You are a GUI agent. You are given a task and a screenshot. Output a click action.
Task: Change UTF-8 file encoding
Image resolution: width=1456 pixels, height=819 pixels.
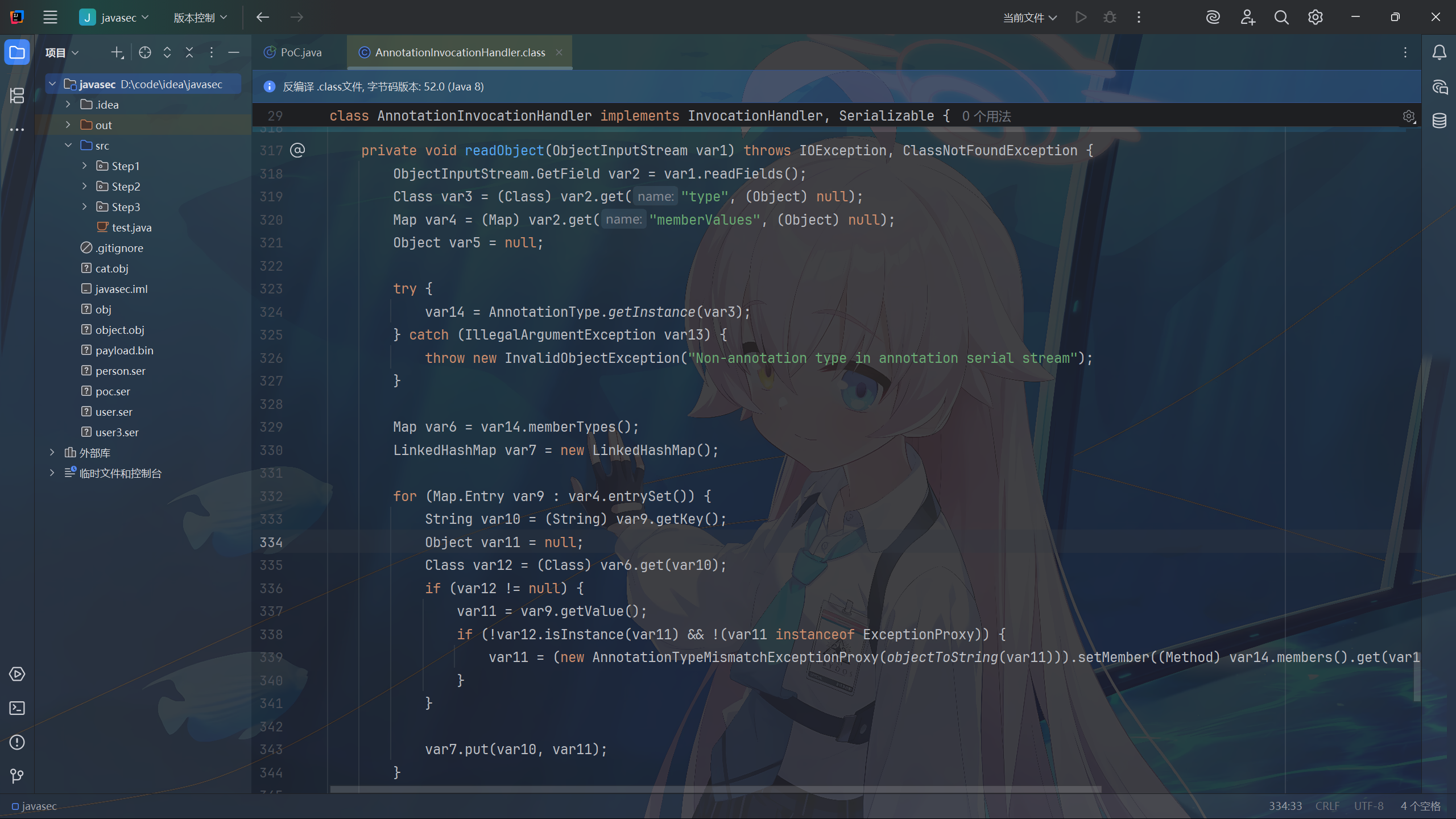(1368, 806)
